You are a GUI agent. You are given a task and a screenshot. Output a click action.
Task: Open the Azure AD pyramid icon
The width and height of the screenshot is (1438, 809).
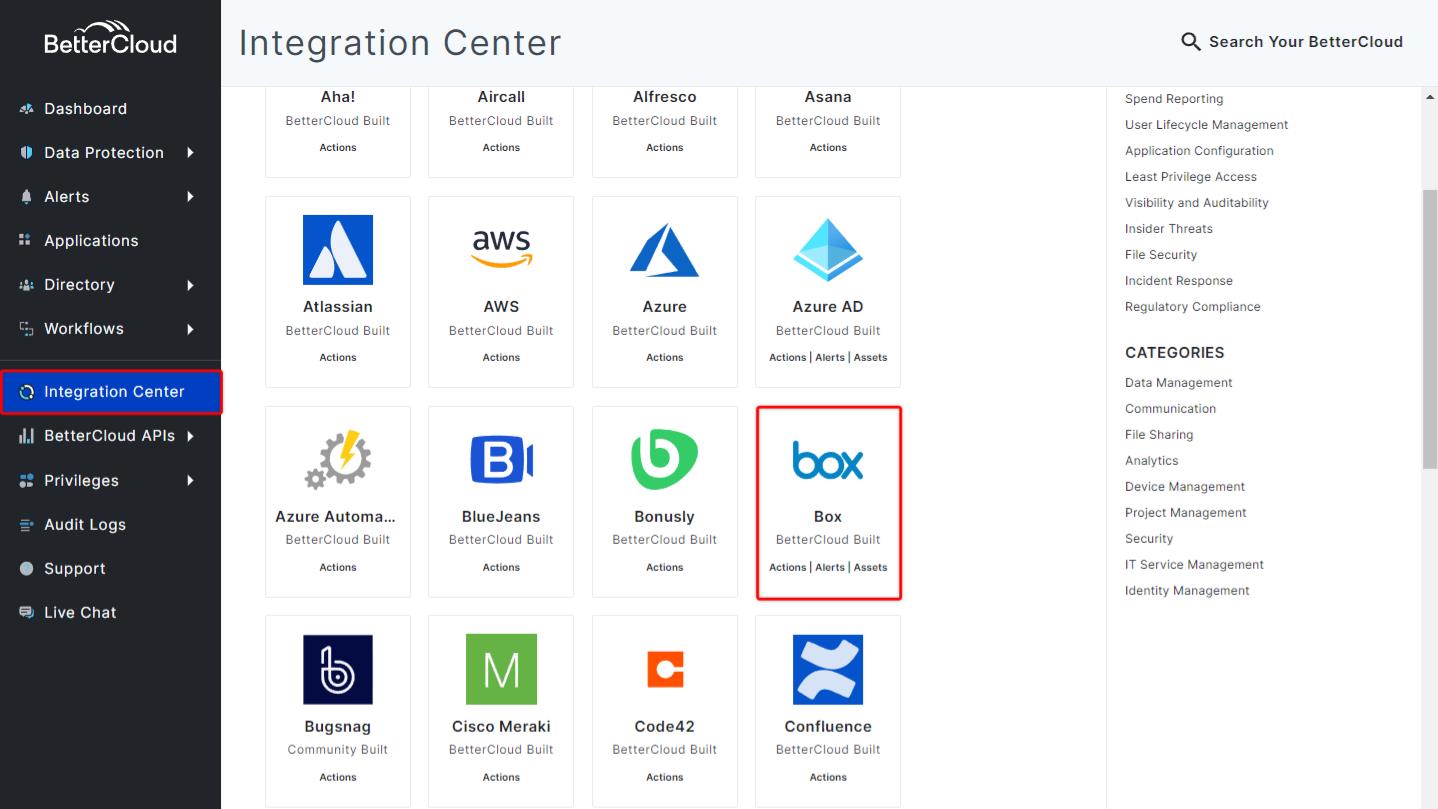tap(828, 250)
